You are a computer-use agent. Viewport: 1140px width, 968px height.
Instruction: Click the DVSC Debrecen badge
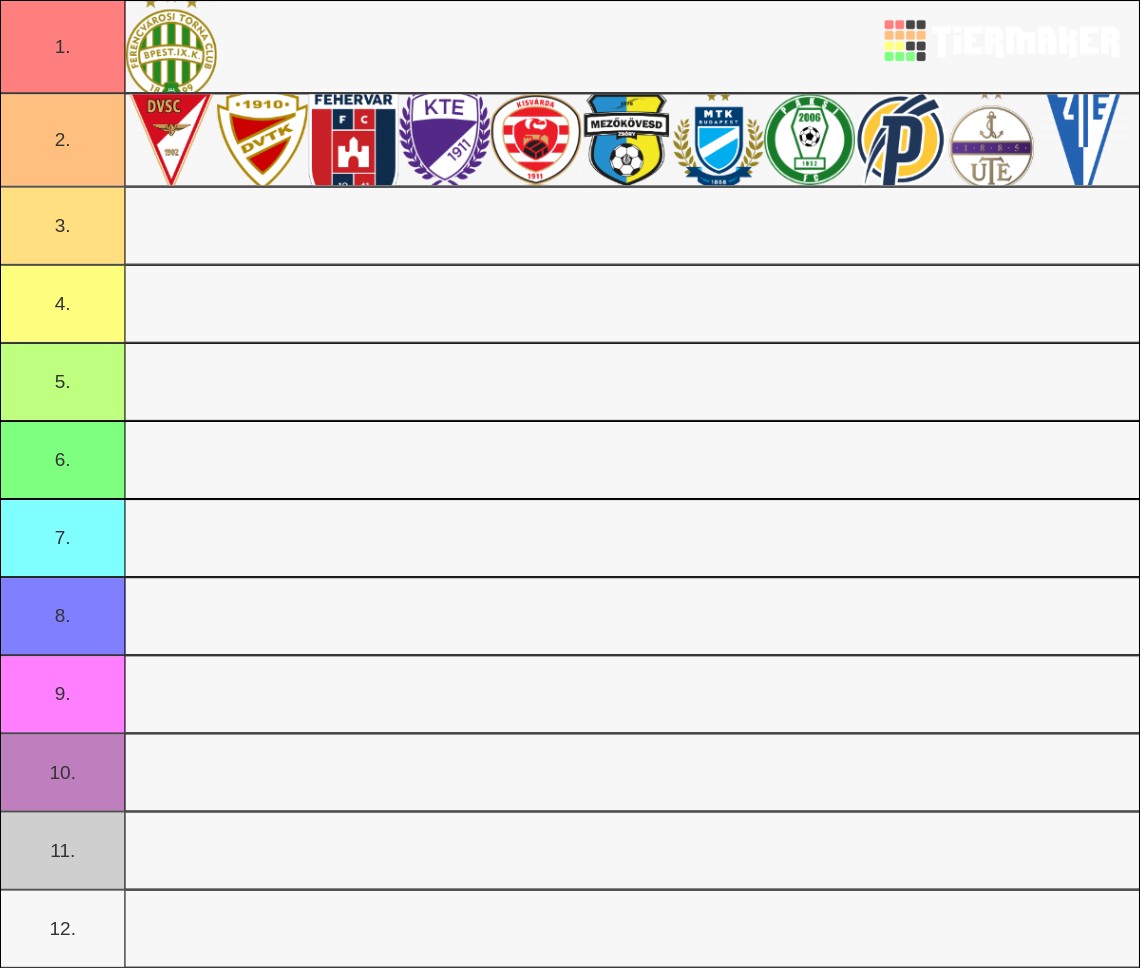170,139
